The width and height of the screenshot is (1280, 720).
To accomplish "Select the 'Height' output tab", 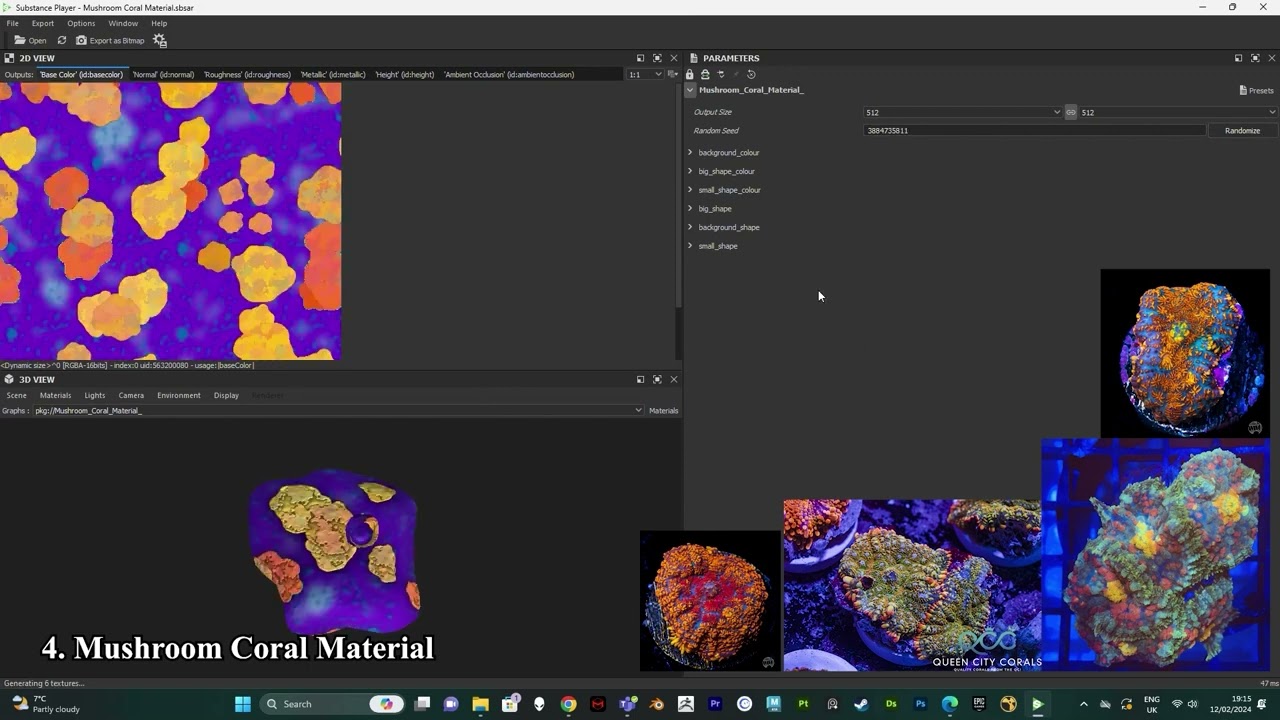I will pos(405,74).
